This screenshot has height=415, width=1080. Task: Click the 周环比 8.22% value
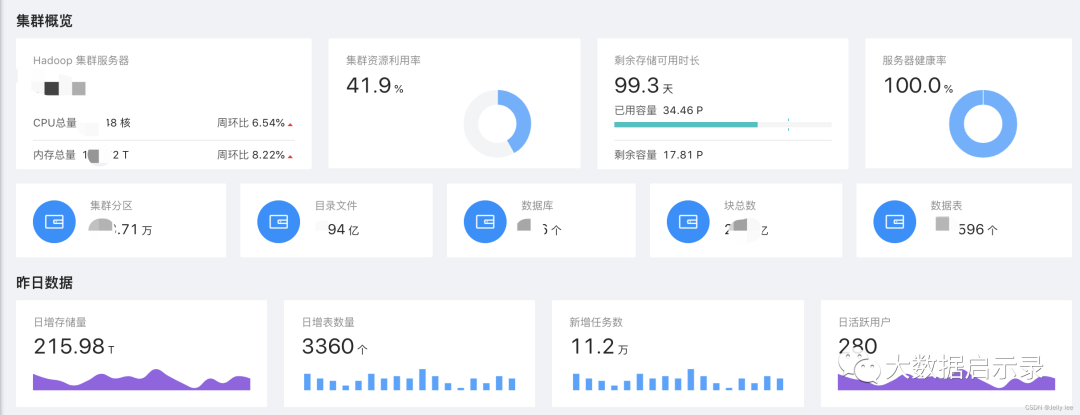coord(251,155)
